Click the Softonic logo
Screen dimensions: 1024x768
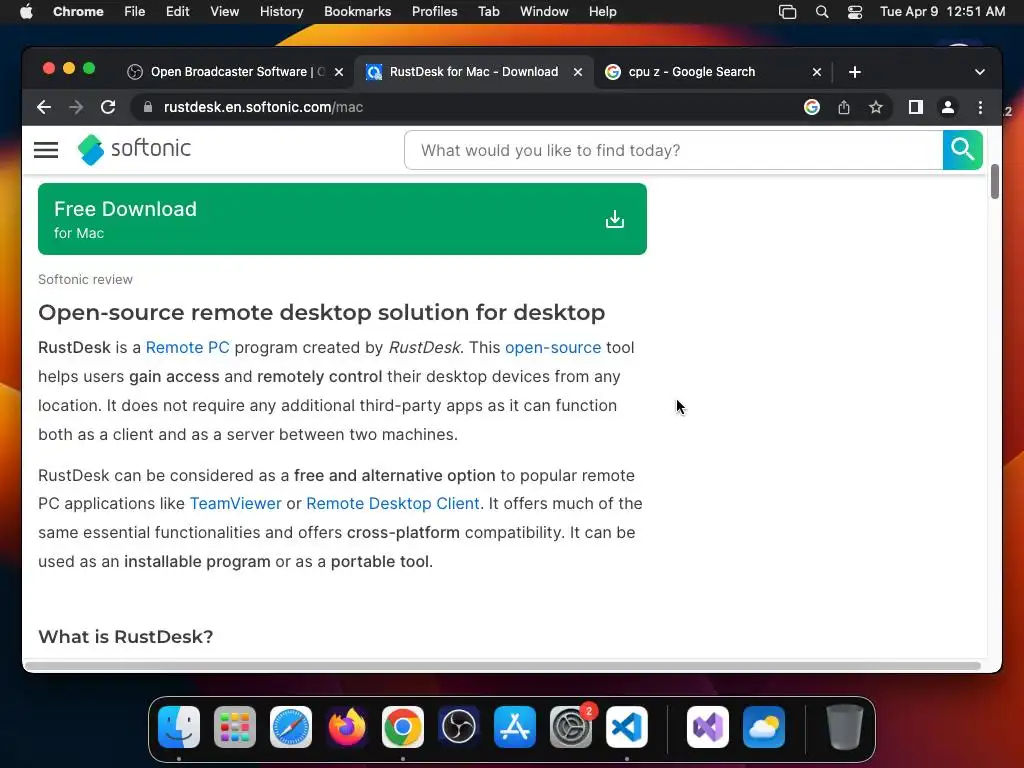(134, 150)
